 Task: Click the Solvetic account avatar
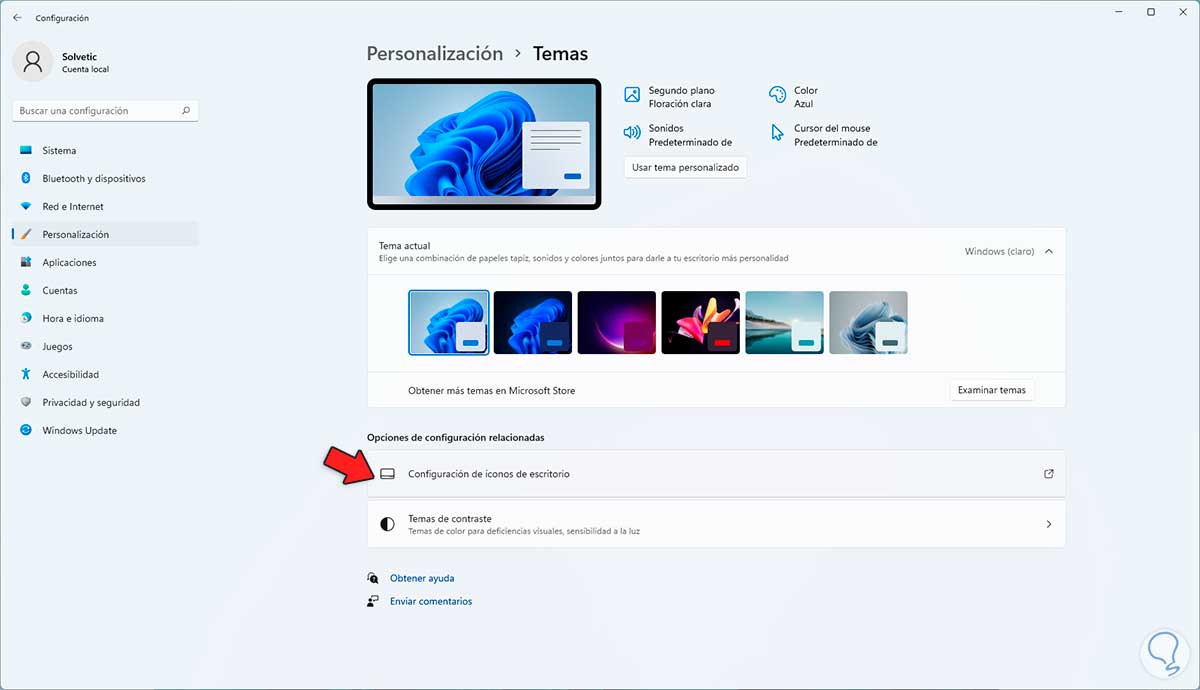(33, 62)
